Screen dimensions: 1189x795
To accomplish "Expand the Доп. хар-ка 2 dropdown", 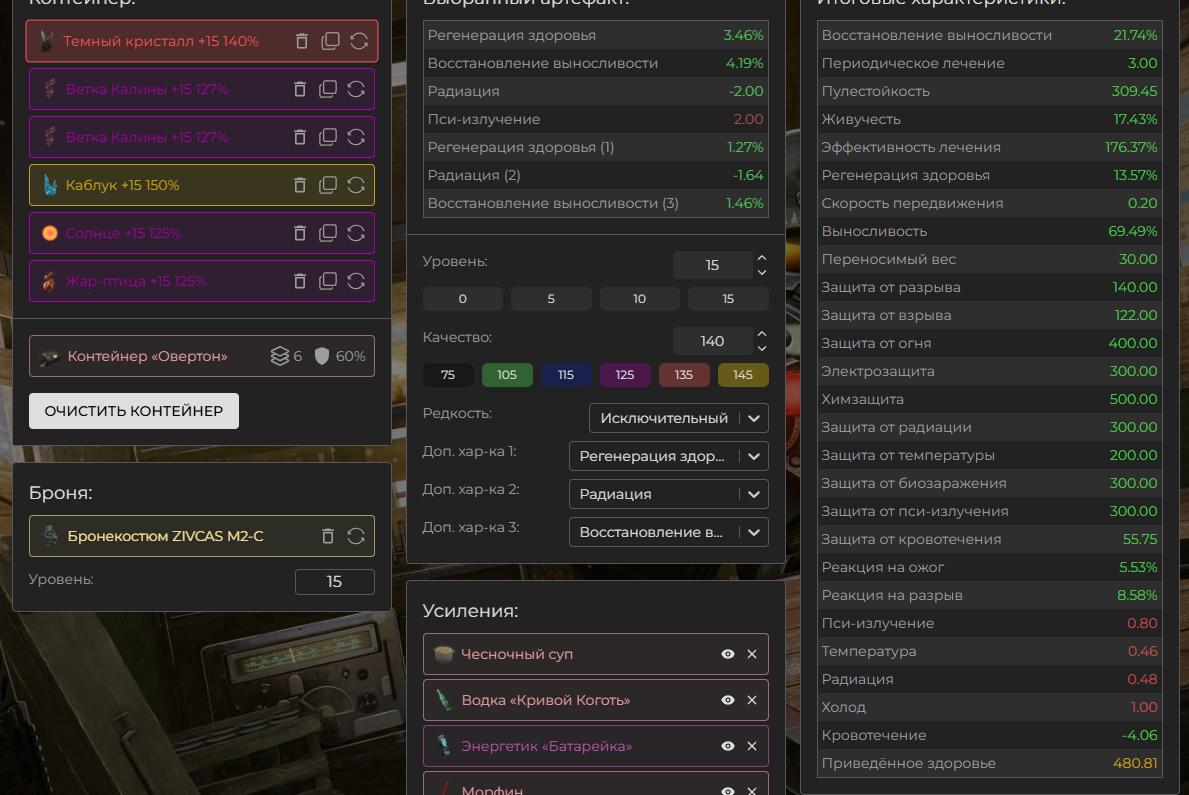I will click(669, 494).
